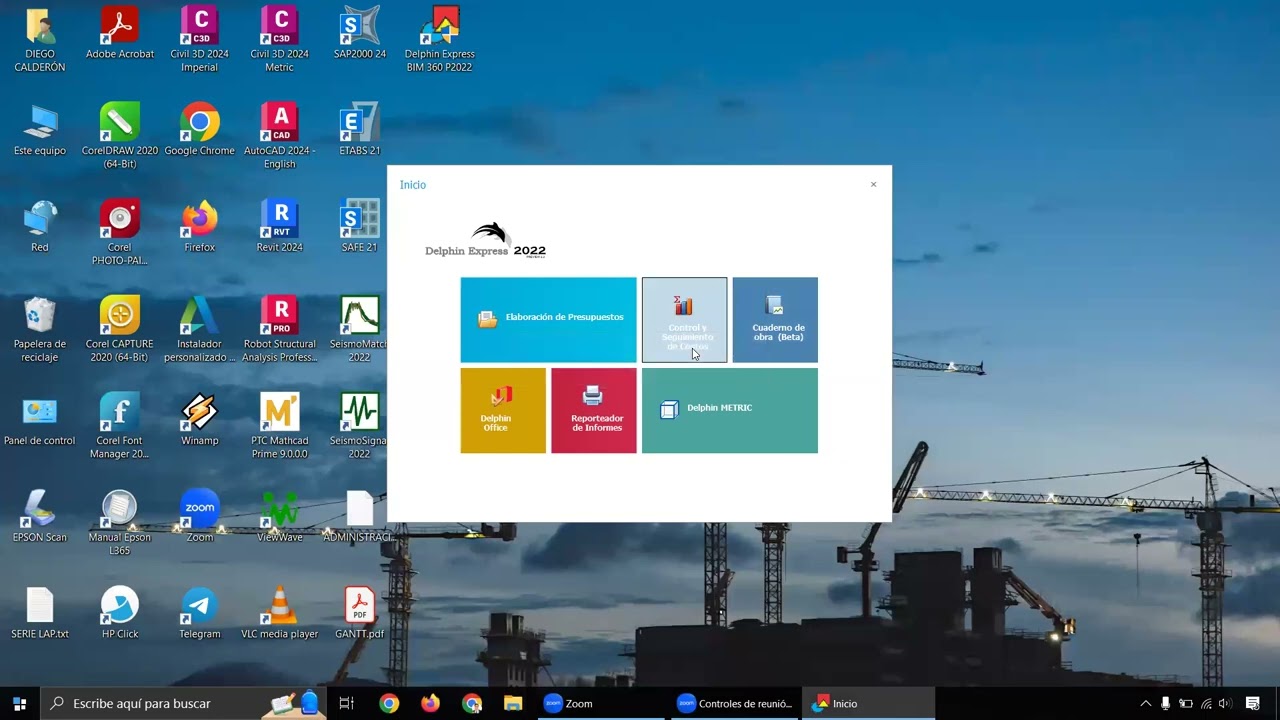Select the GANTT.pdf file on desktop

[360, 613]
